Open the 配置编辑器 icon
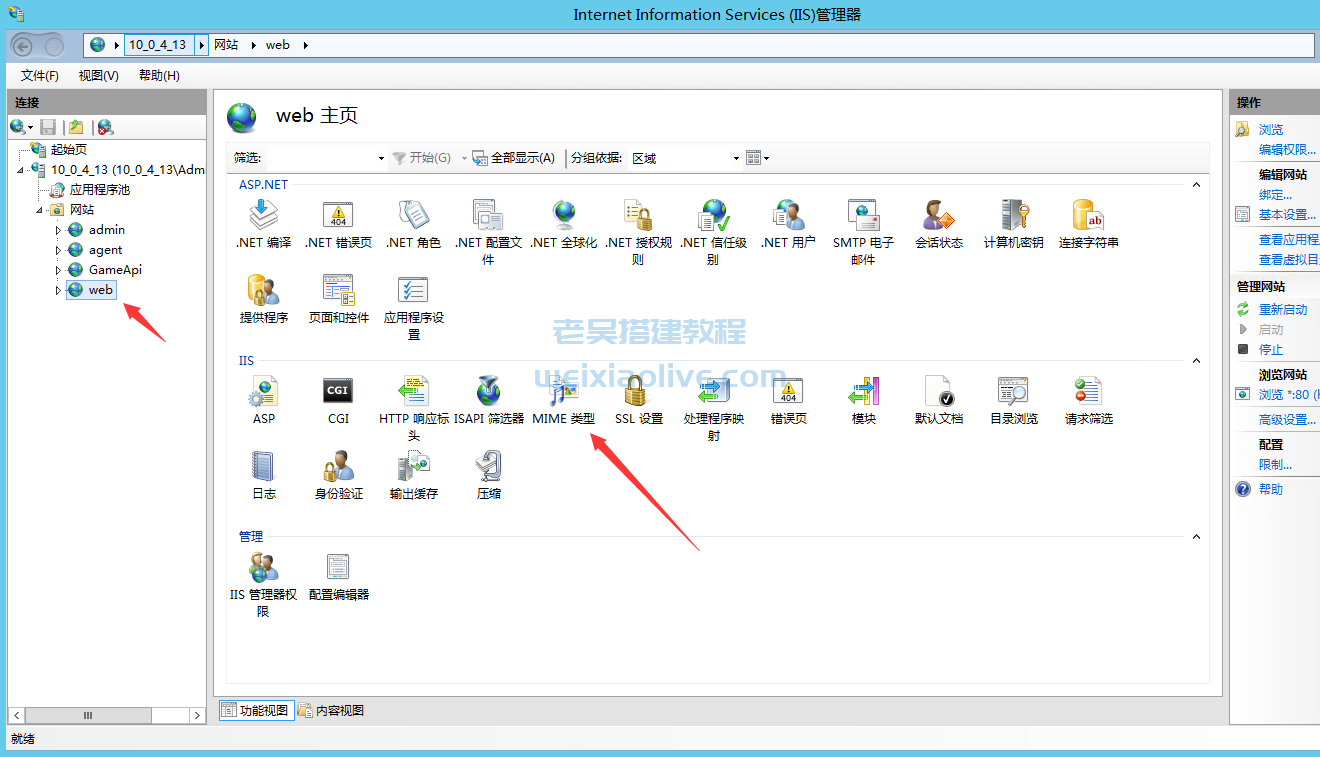This screenshot has width=1320, height=757. coord(338,568)
